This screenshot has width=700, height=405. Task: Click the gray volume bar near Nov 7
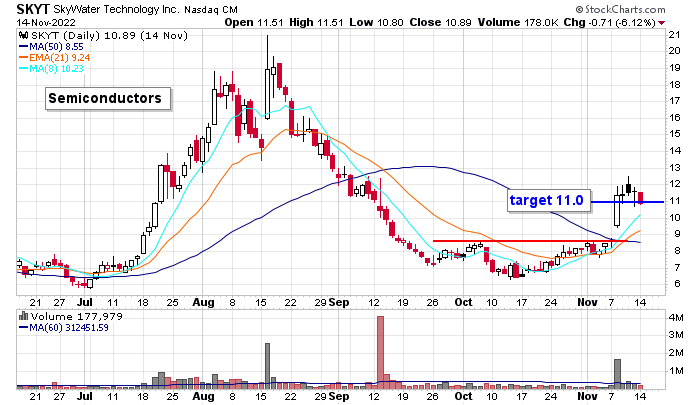[617, 374]
